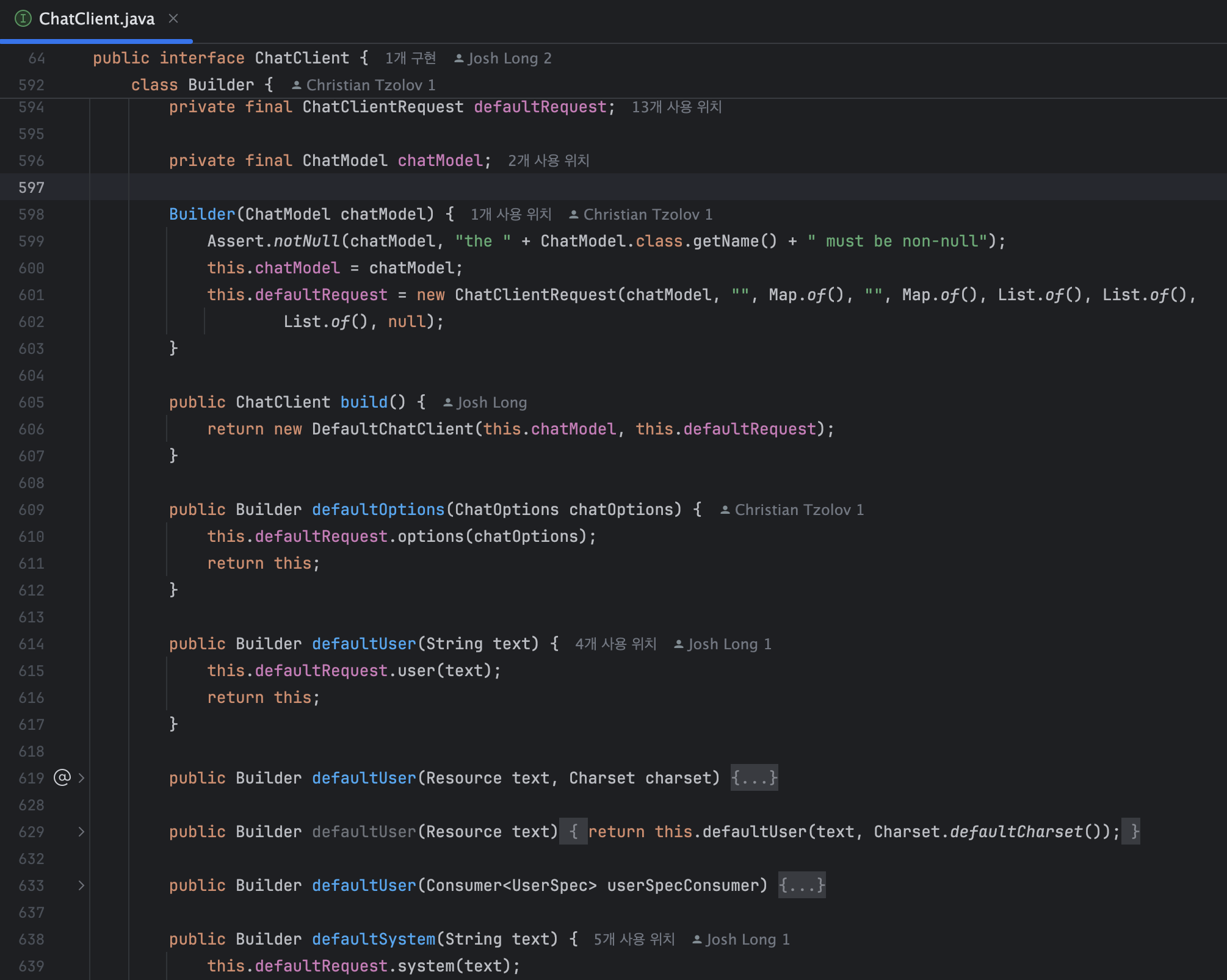
Task: Open the '1개 구현' implementations hint
Action: [410, 58]
